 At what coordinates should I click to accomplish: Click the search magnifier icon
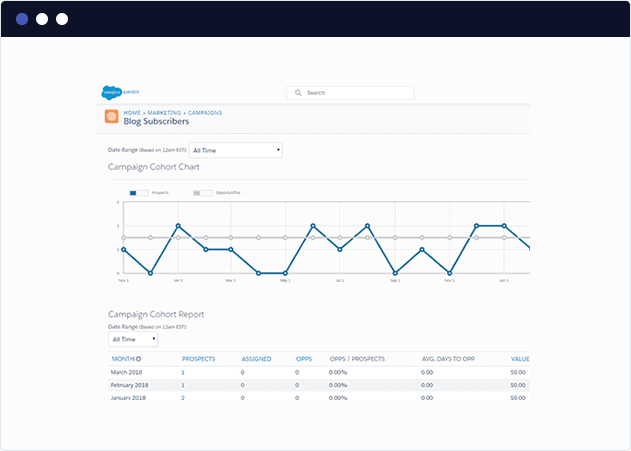coord(298,93)
